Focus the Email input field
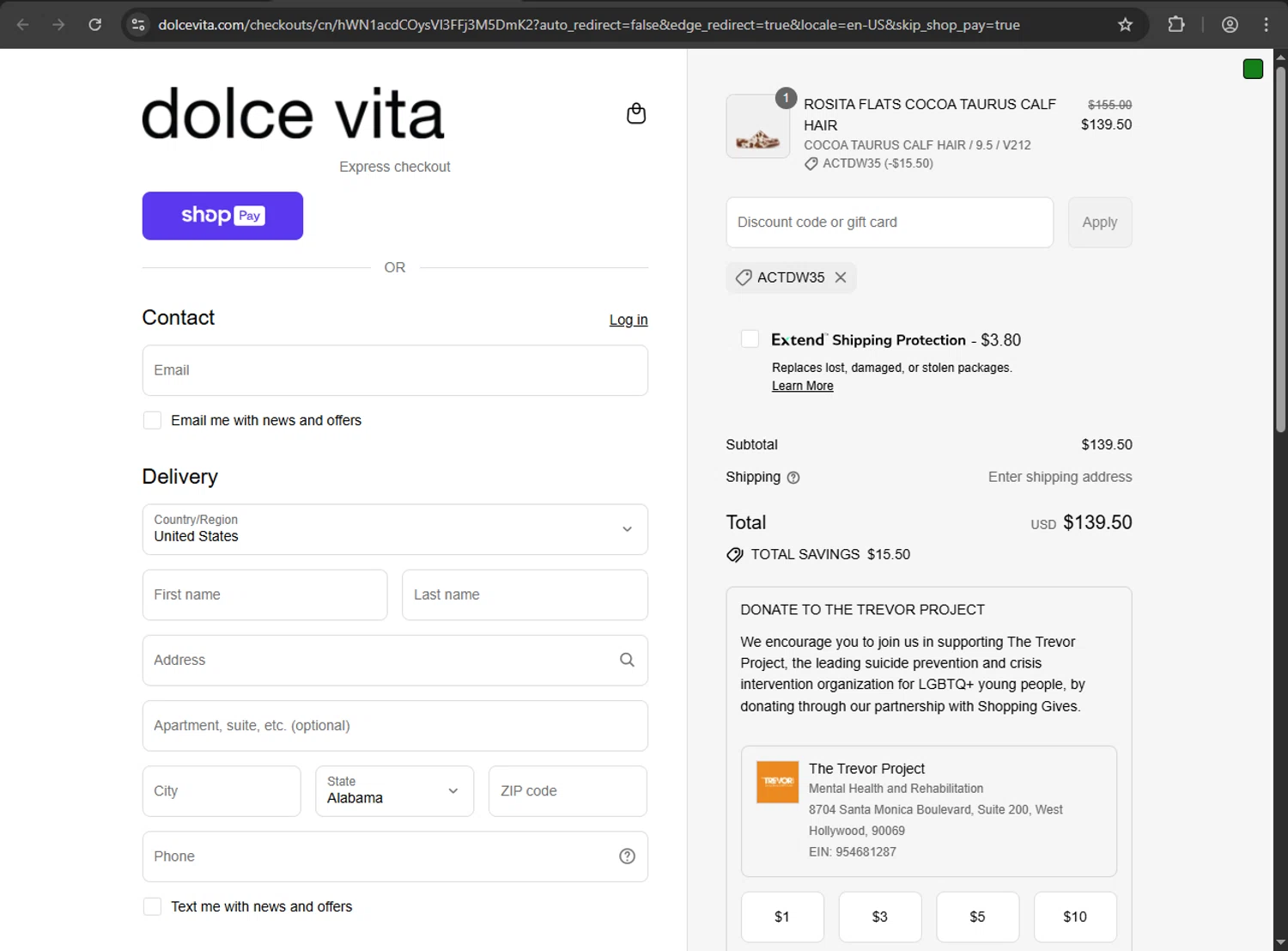This screenshot has height=951, width=1288. click(395, 370)
